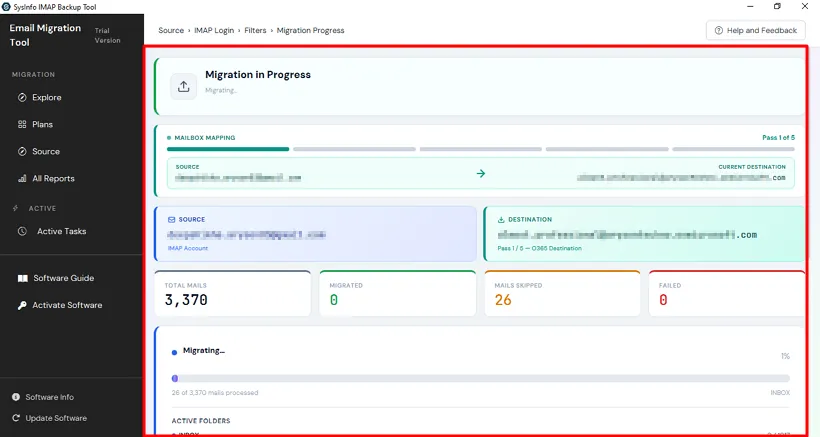Click Update Software

(56, 418)
